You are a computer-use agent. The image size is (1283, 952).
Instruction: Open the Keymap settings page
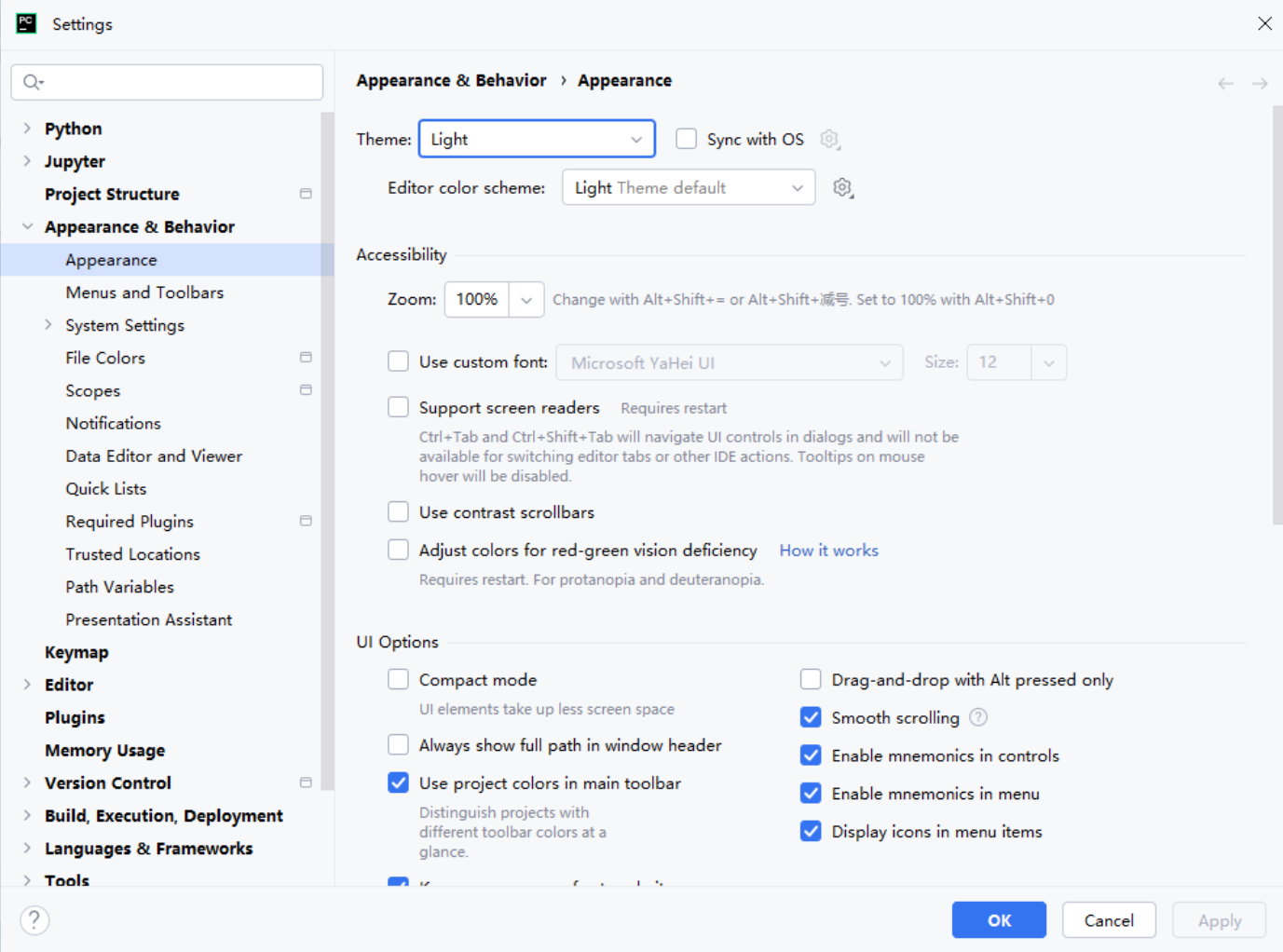76,652
